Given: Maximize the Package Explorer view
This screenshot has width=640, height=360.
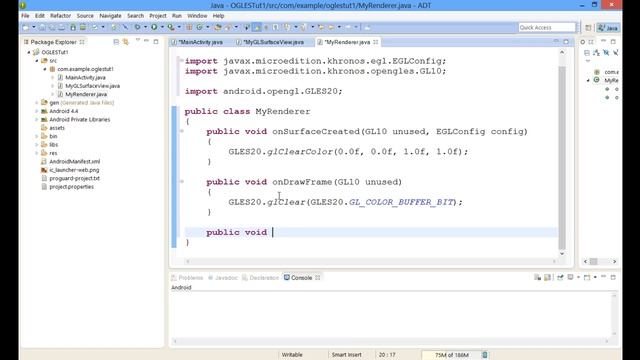Looking at the screenshot, I should pyautogui.click(x=156, y=42).
